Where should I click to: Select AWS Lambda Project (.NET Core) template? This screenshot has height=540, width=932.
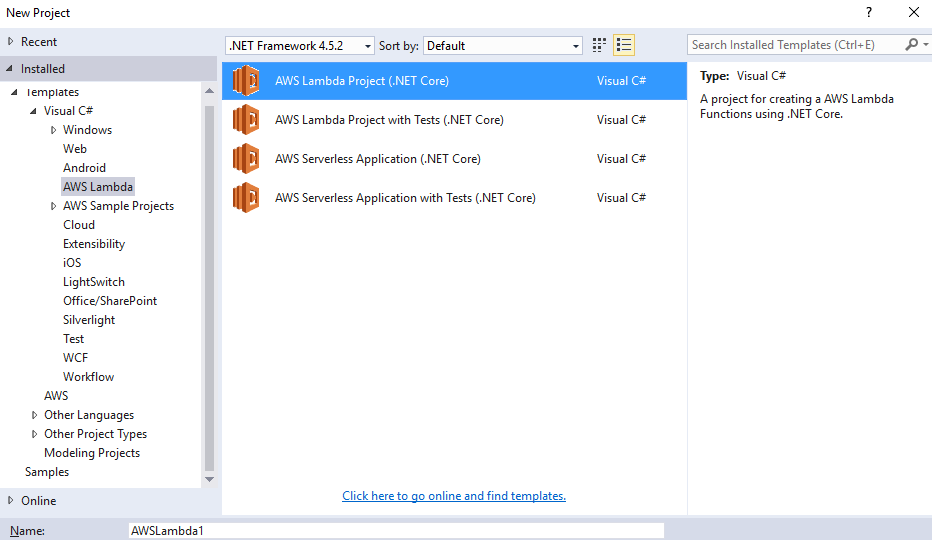(x=454, y=81)
